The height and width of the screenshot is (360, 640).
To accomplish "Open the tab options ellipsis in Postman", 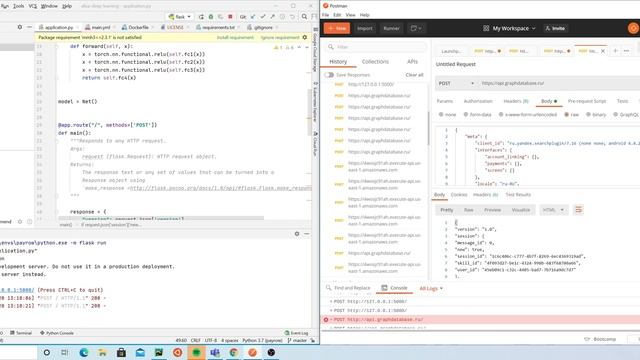I will (x=627, y=51).
